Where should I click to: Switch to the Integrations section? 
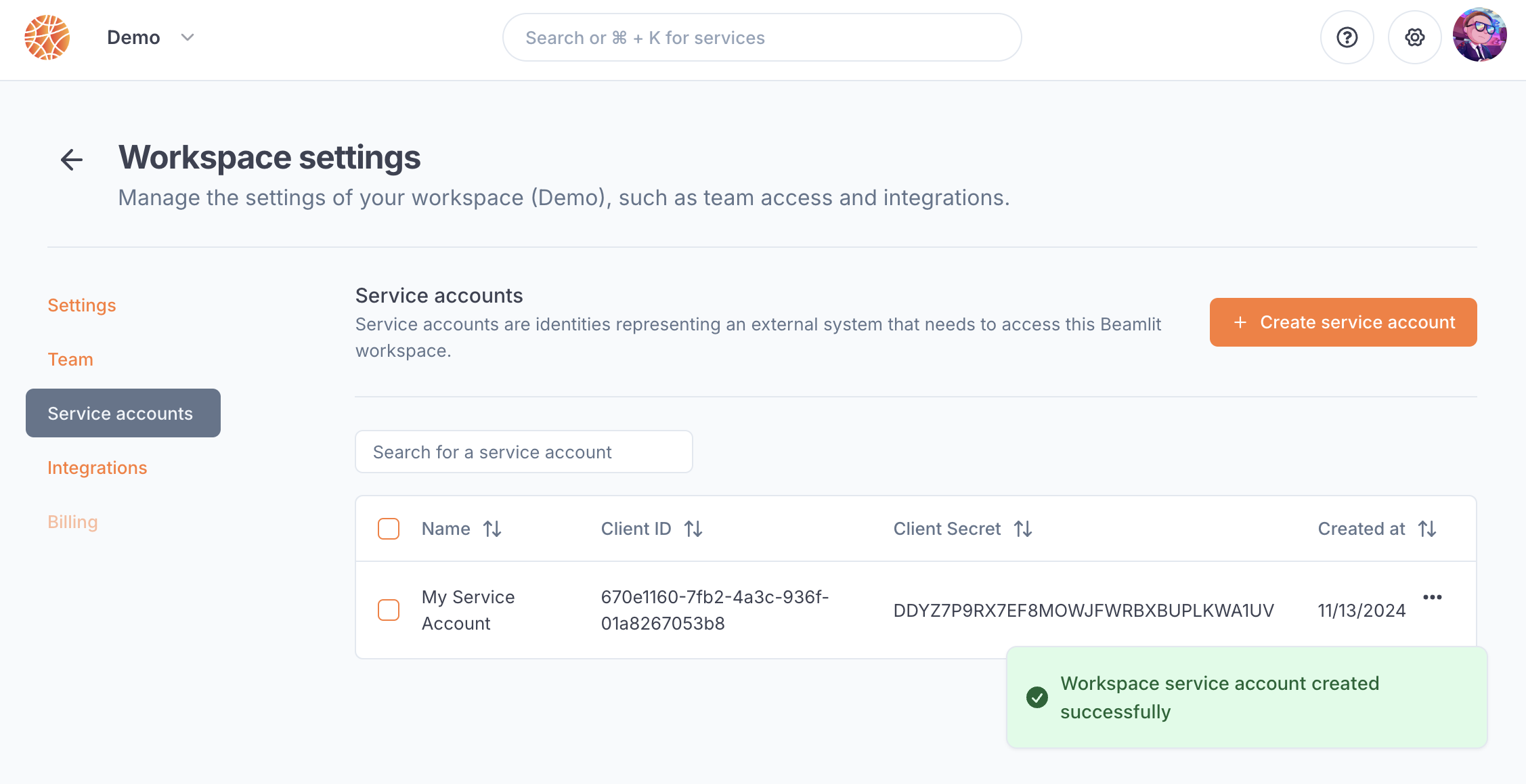tap(97, 468)
